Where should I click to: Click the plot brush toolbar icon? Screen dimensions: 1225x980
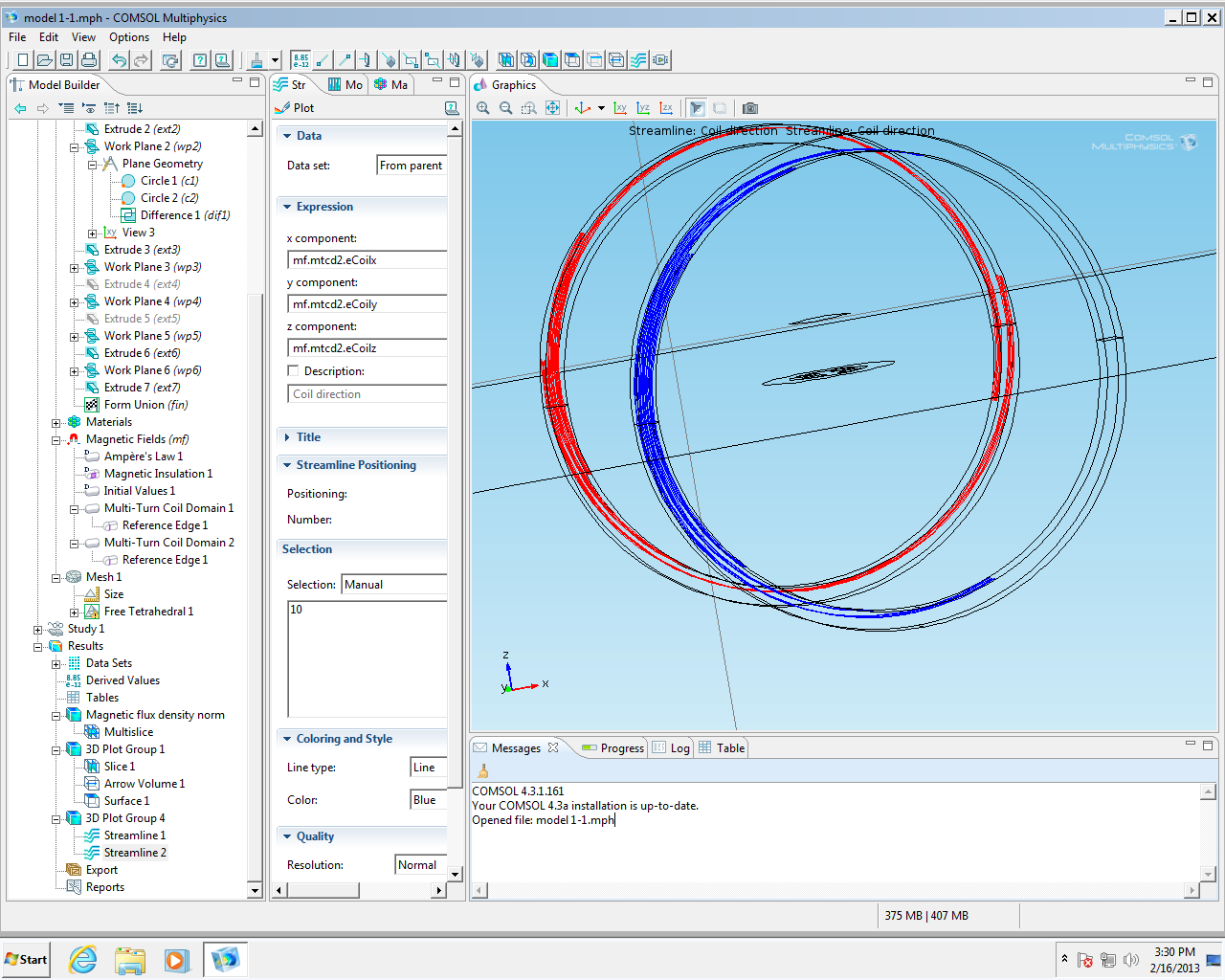pyautogui.click(x=256, y=60)
